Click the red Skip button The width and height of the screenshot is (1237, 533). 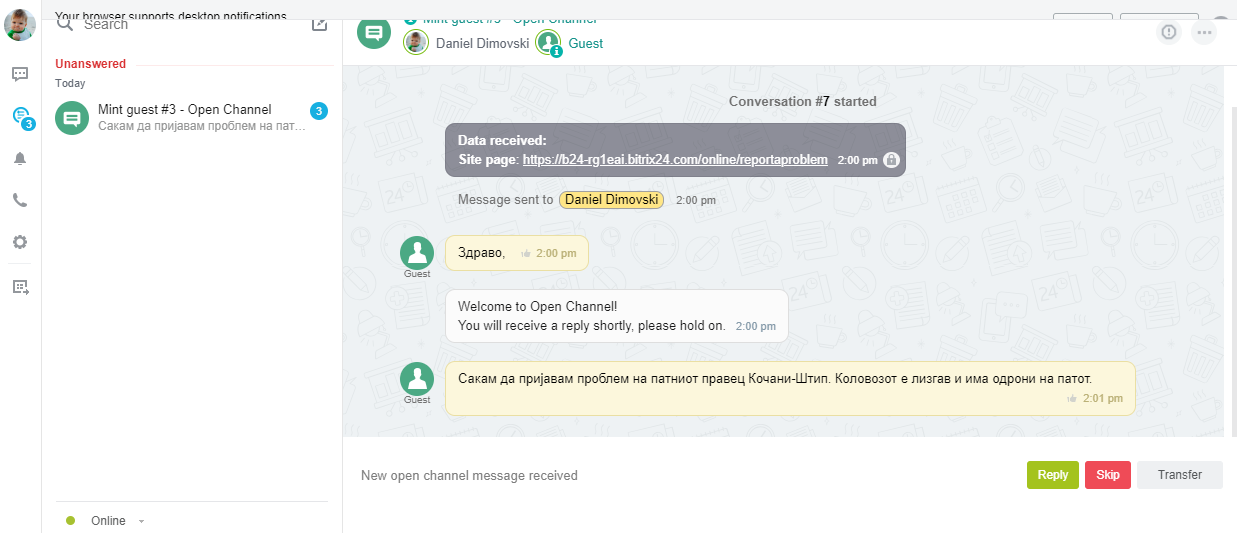coord(1107,475)
